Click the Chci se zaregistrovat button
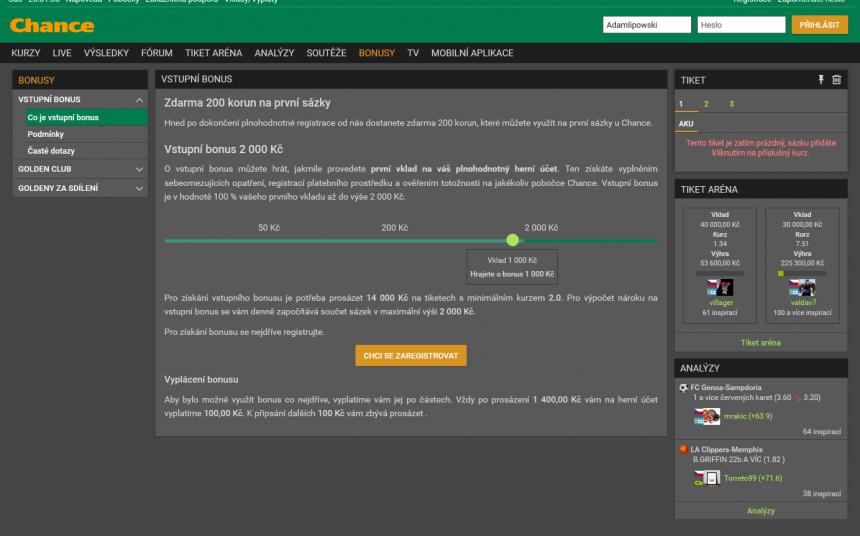Screen dimensions: 860x536 point(411,356)
